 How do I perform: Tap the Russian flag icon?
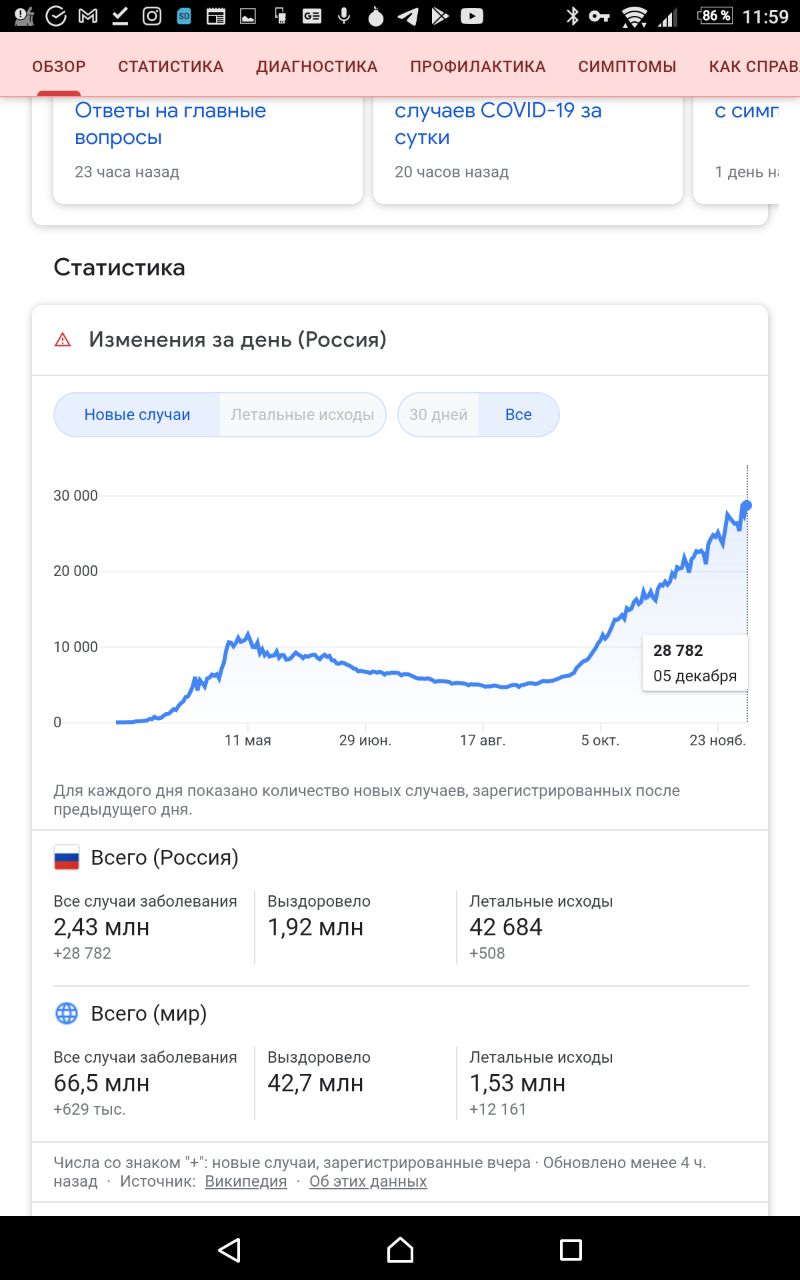pyautogui.click(x=66, y=858)
